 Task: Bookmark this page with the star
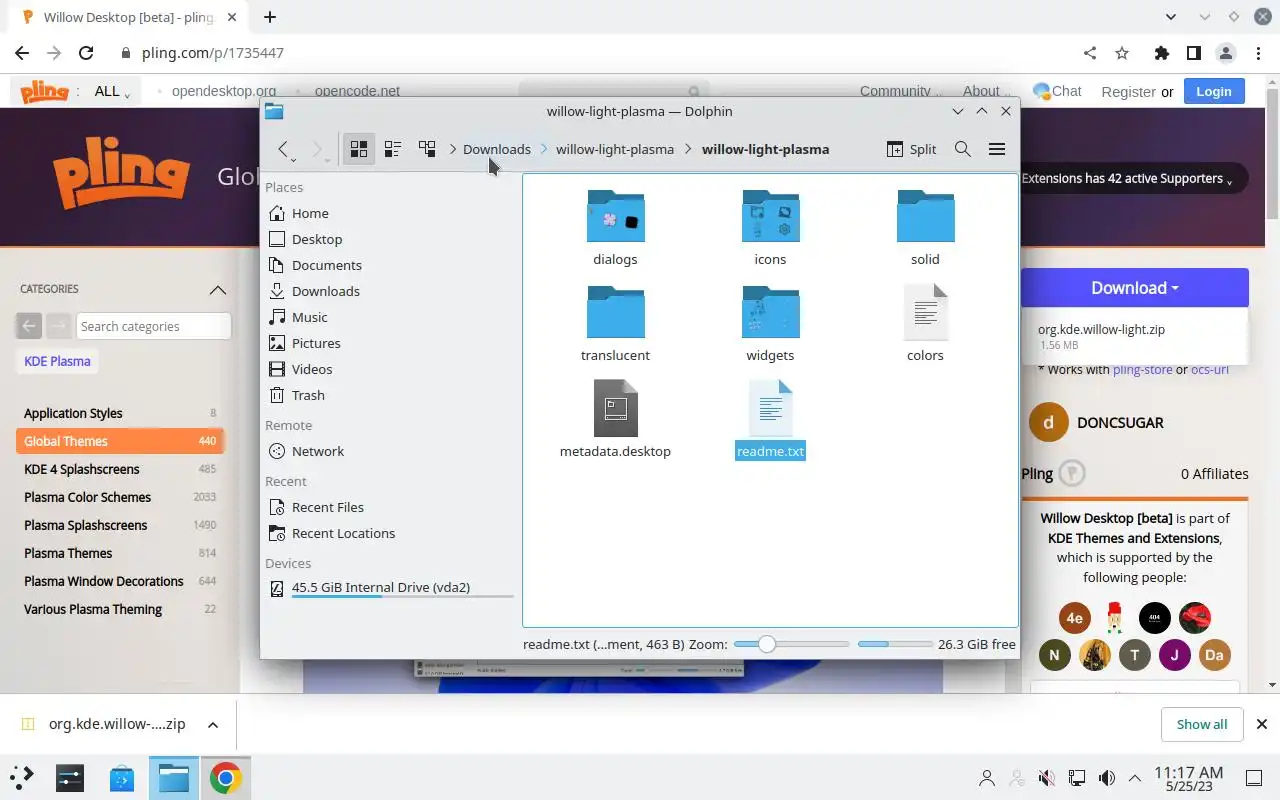coord(1122,53)
